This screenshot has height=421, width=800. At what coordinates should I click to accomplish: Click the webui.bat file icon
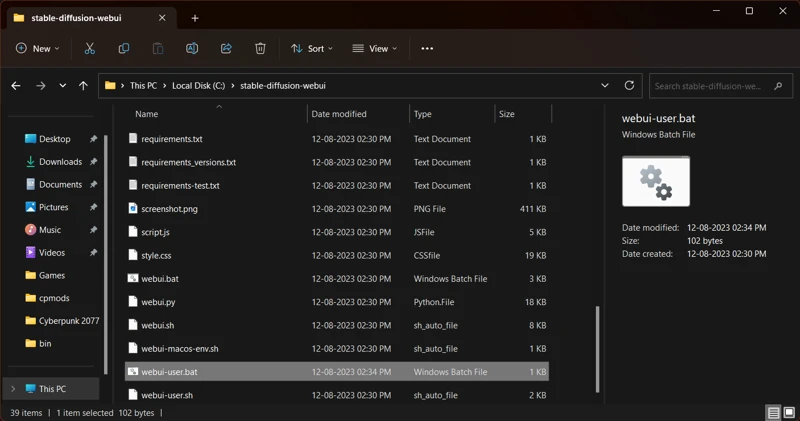[x=133, y=278]
